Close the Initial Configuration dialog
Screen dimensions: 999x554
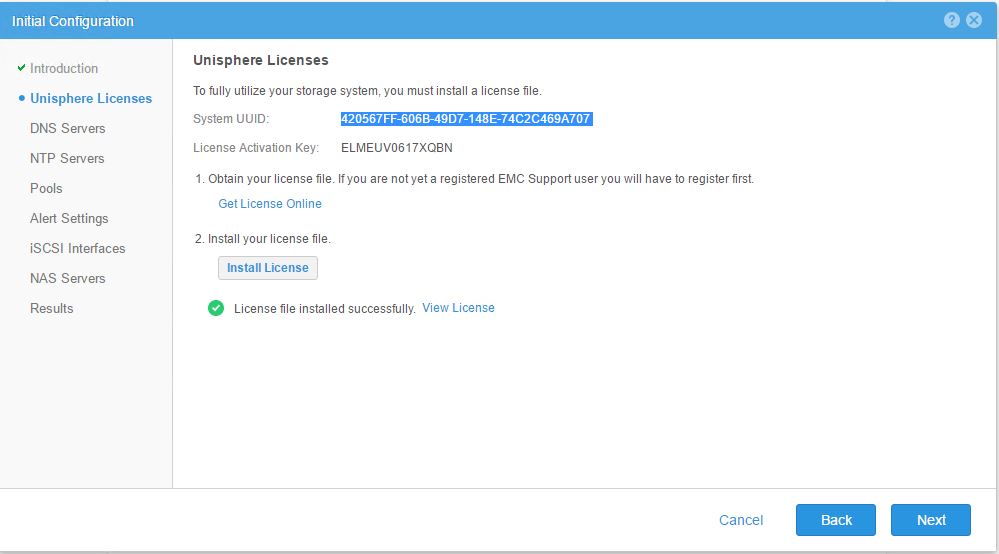(974, 20)
